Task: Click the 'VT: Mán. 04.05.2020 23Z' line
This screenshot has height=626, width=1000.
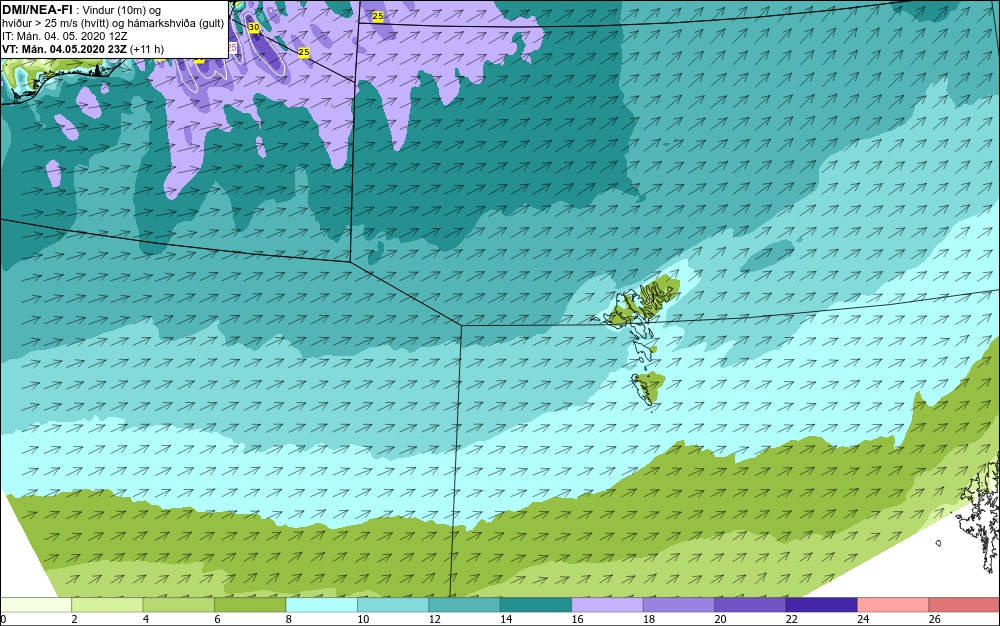Action: click(x=64, y=49)
